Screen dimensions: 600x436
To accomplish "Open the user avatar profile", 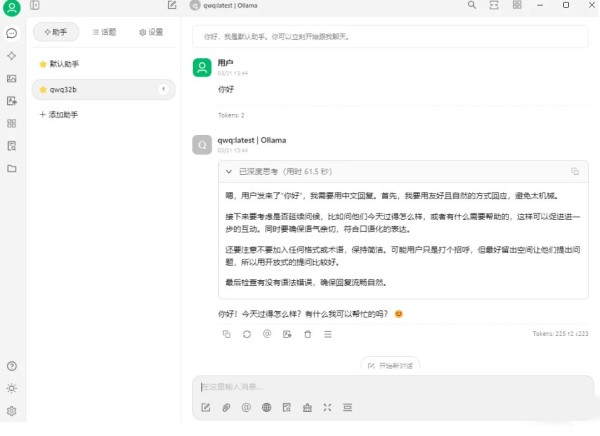I will coord(12,7).
